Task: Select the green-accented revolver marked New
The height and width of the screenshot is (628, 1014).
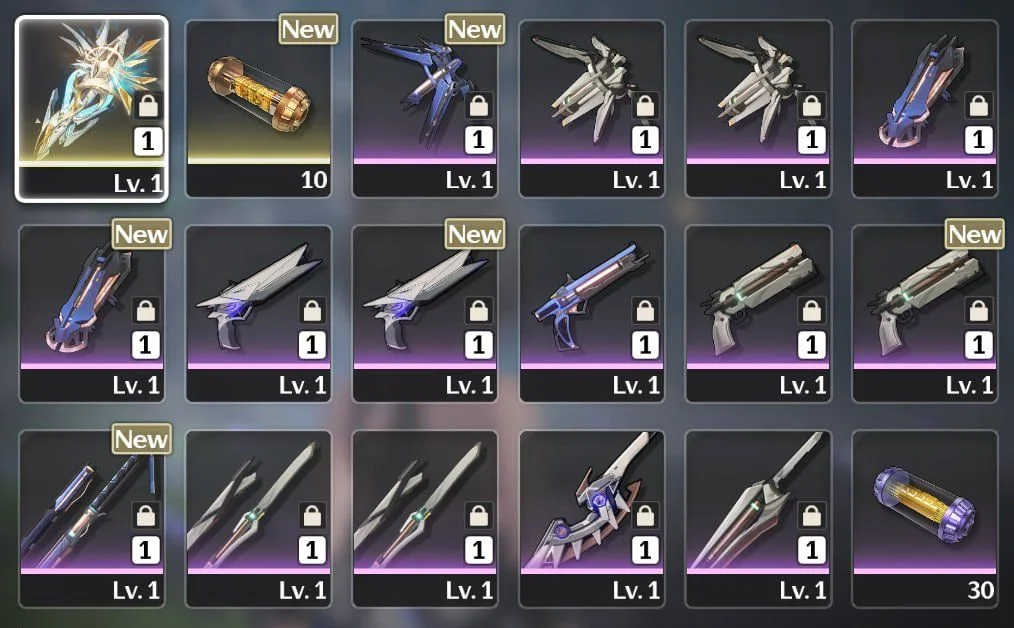Action: click(x=925, y=314)
